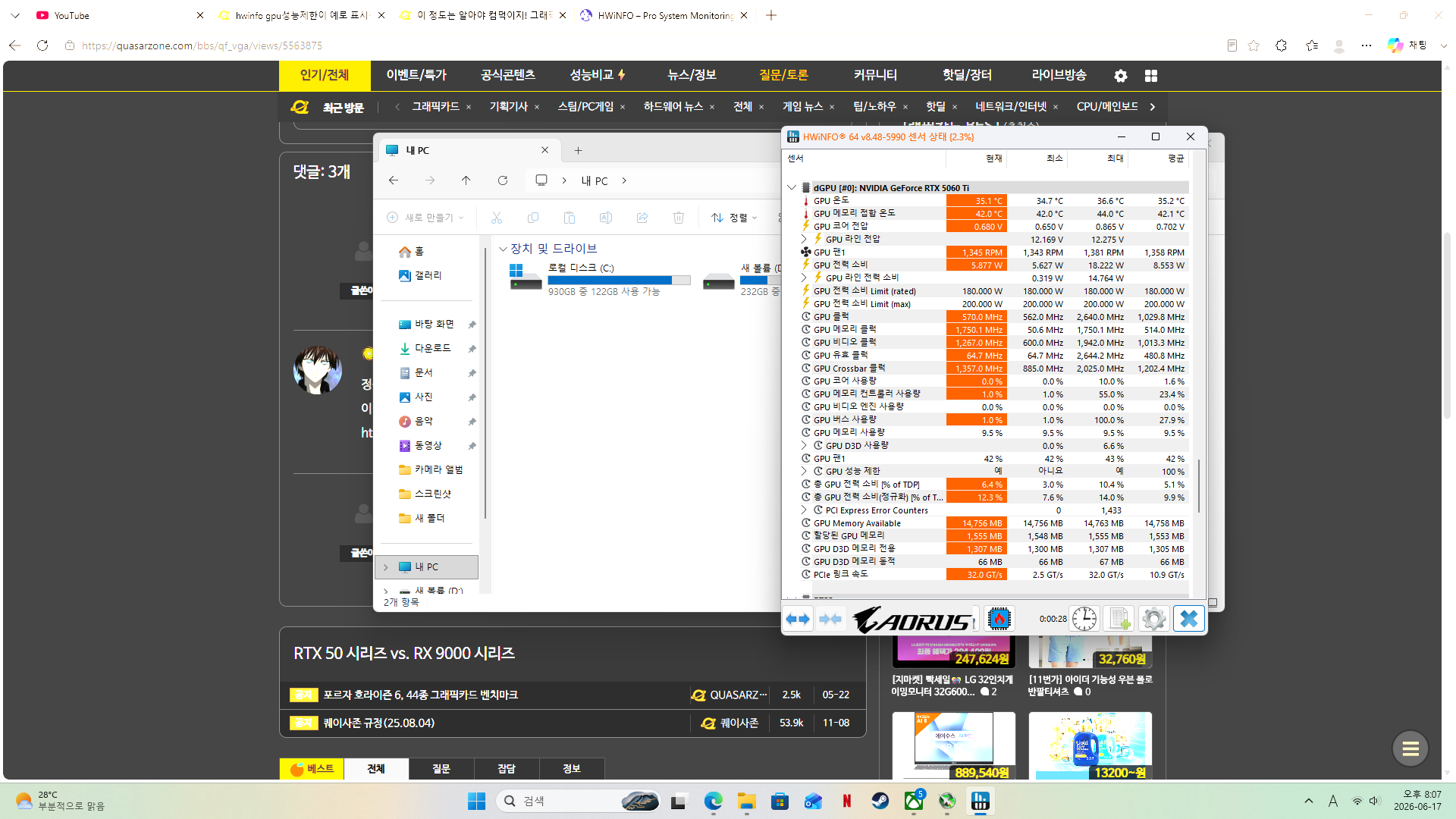Screen dimensions: 1456x819
Task: Switch to the 질문 tab below
Action: pos(441,769)
